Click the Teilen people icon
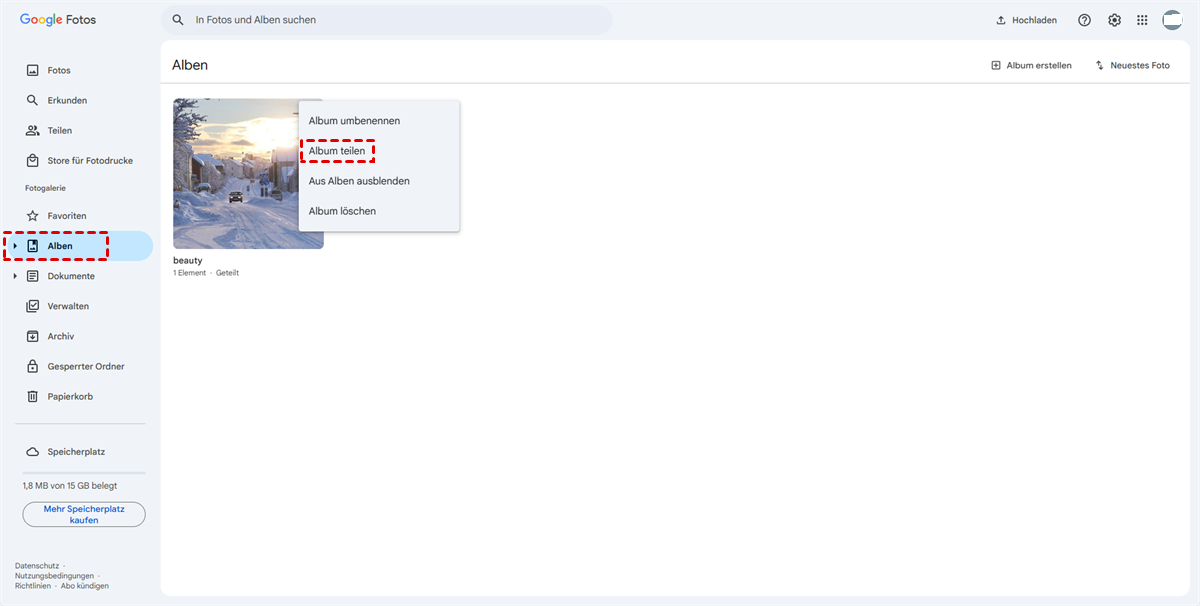Image resolution: width=1200 pixels, height=606 pixels. pyautogui.click(x=33, y=131)
